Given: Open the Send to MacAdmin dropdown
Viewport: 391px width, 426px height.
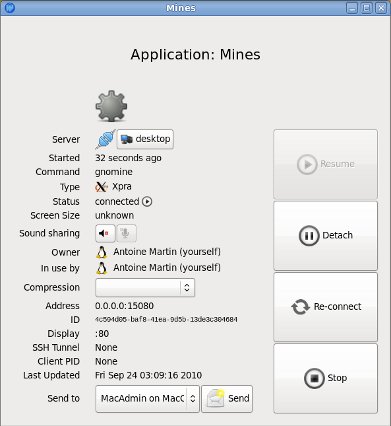Looking at the screenshot, I should coord(147,399).
